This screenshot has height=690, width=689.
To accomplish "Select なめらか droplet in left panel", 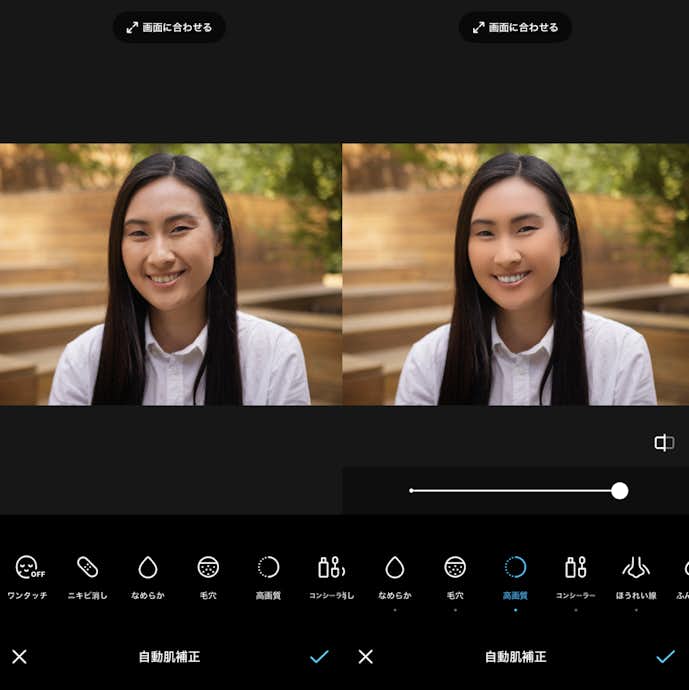I will click(x=148, y=569).
